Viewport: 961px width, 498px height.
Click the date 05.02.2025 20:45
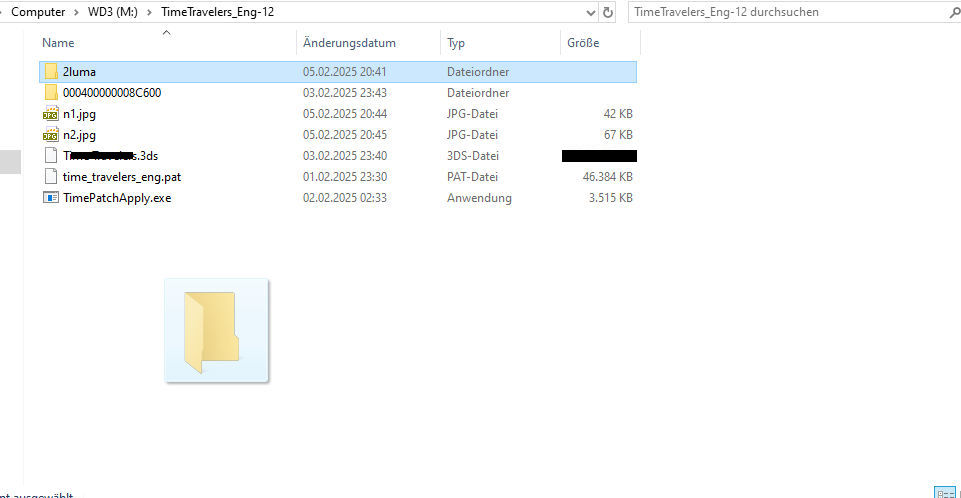(x=344, y=135)
